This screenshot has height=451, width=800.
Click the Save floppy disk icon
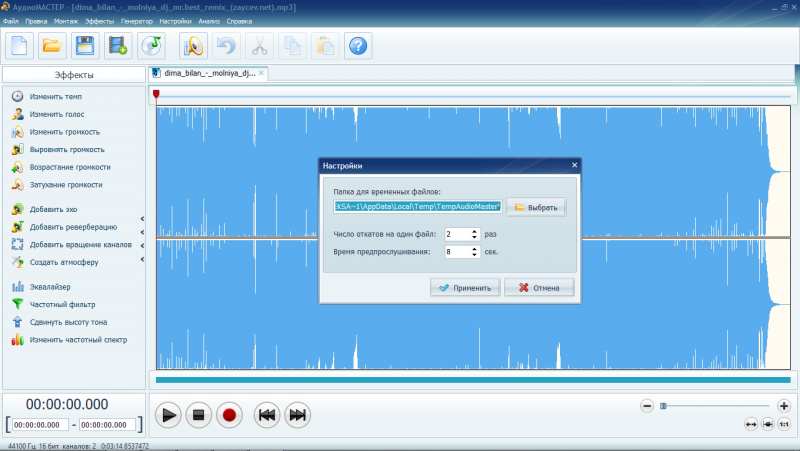tap(85, 45)
